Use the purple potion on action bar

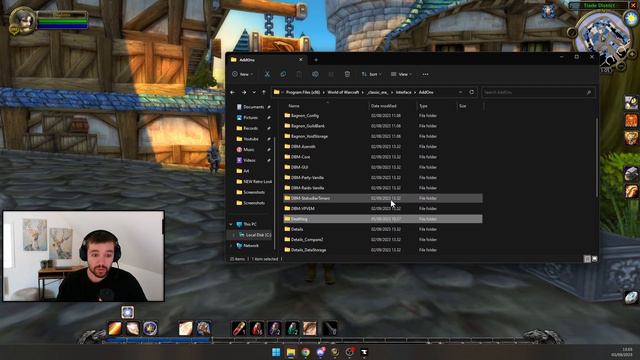click(x=274, y=328)
